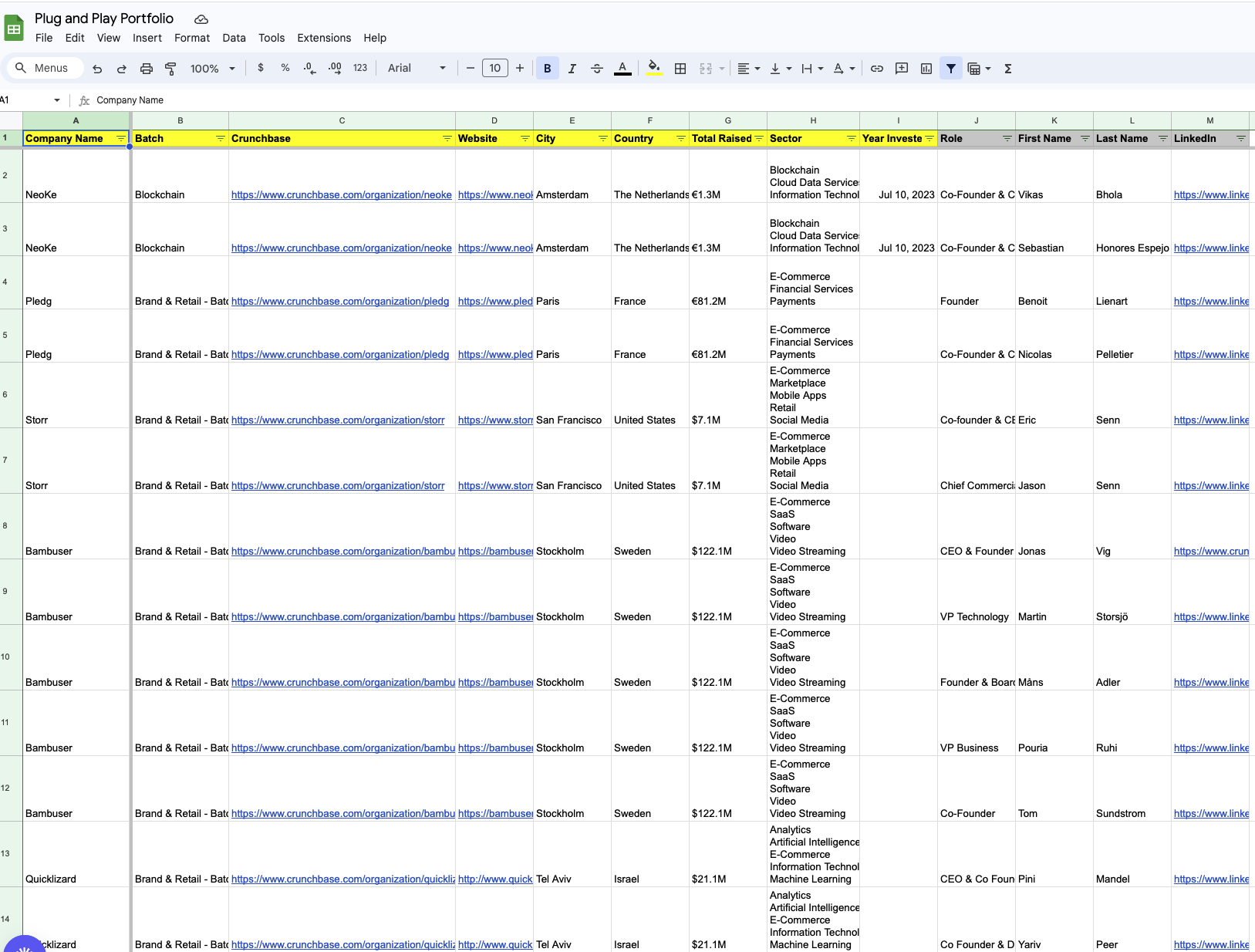Open Quicklizard Crunchbase link in row 13

pyautogui.click(x=343, y=879)
